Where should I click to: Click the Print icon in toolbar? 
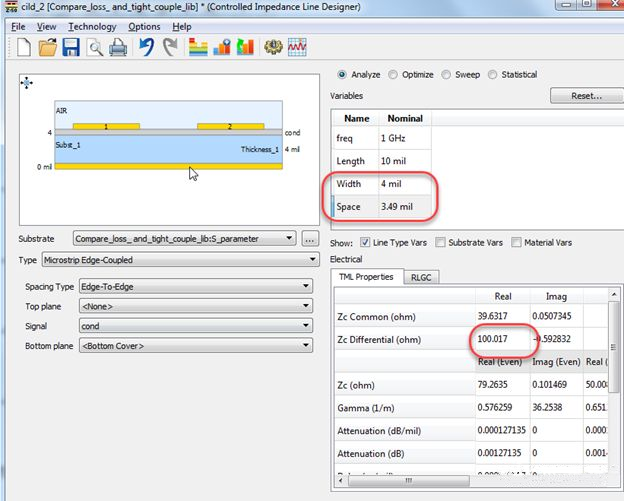click(x=117, y=47)
